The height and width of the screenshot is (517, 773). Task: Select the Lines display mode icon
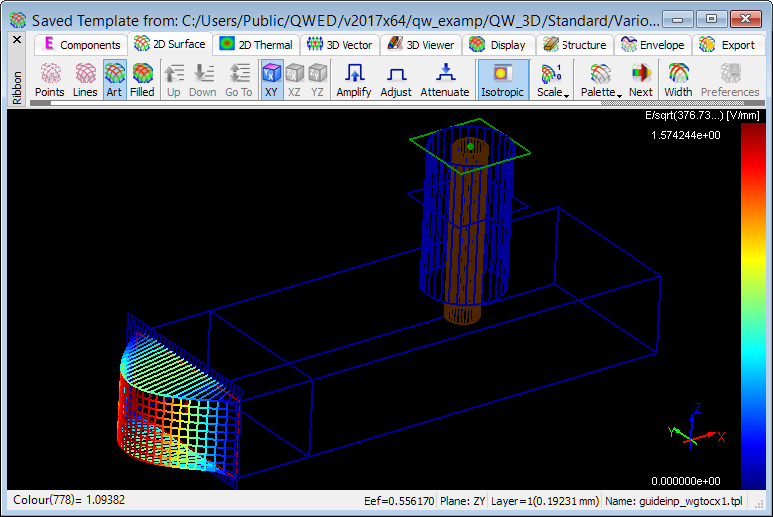tap(85, 80)
